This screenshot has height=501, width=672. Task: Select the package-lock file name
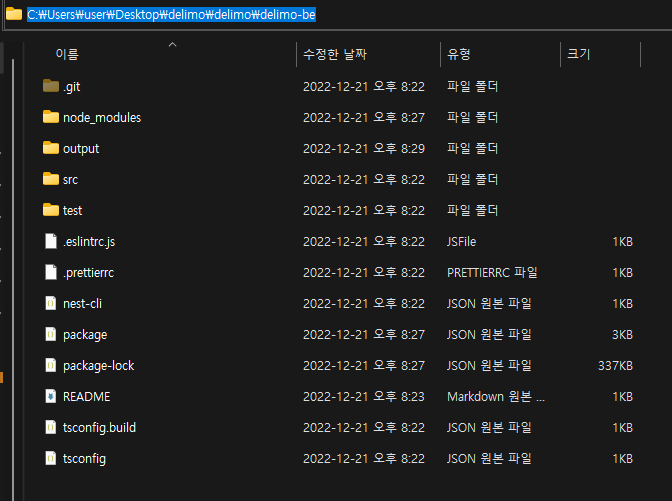pyautogui.click(x=99, y=366)
